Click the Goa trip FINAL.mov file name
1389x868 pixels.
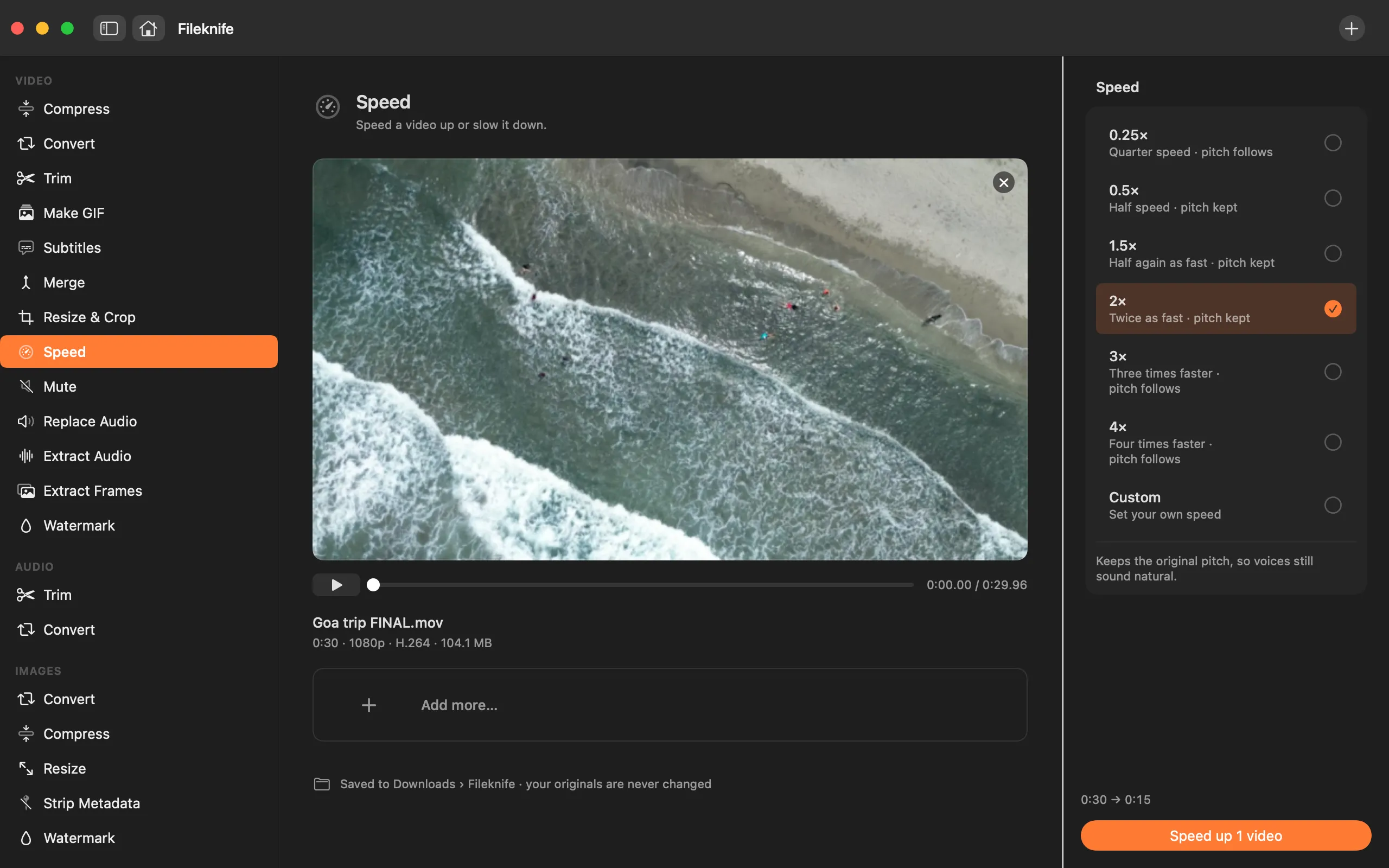[x=378, y=623]
